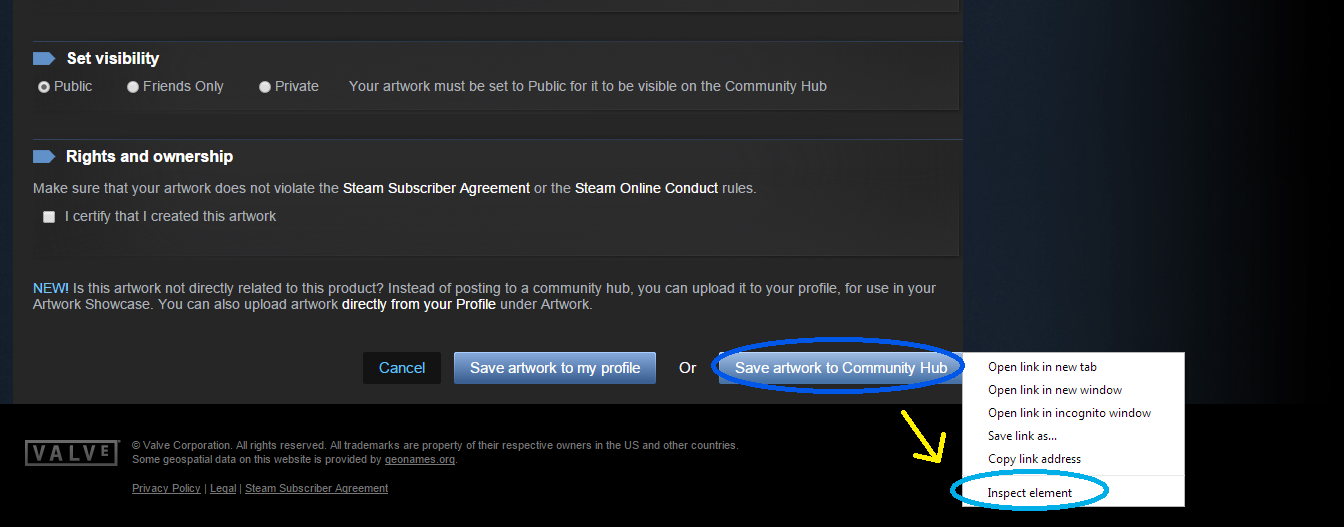Select Friends Only visibility
Viewport: 1344px width, 527px height.
tap(133, 87)
